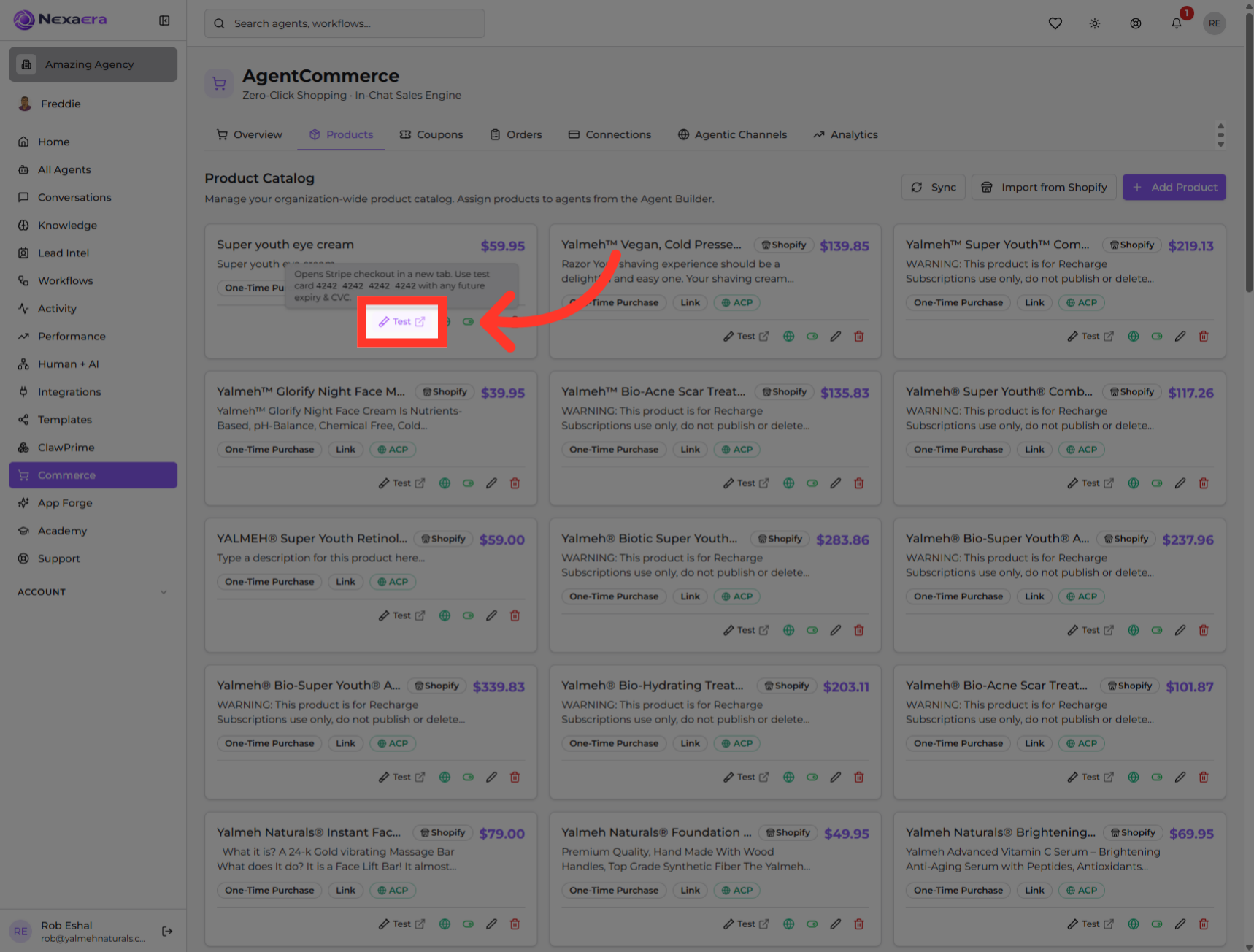Toggle the $117.26 Super Youth Comb product switch
Viewport: 1254px width, 952px height.
click(x=1157, y=483)
